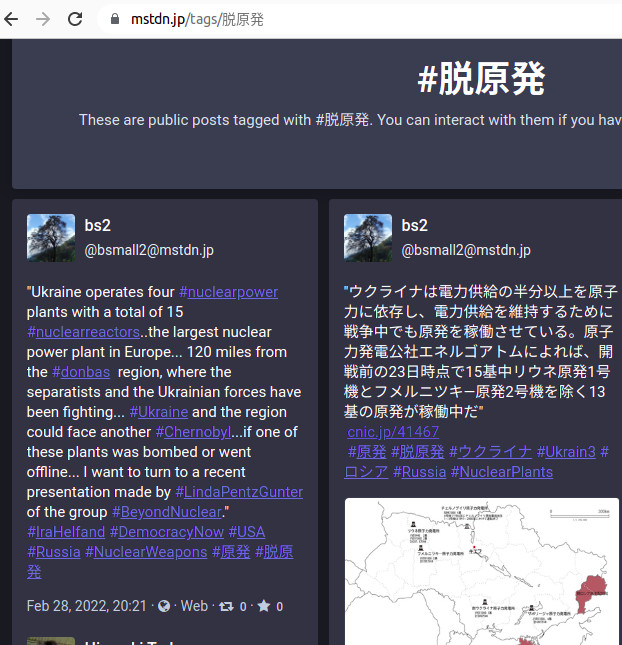This screenshot has width=622, height=645.
Task: Open the #LindaPentzGunter hashtag
Action: [x=239, y=492]
